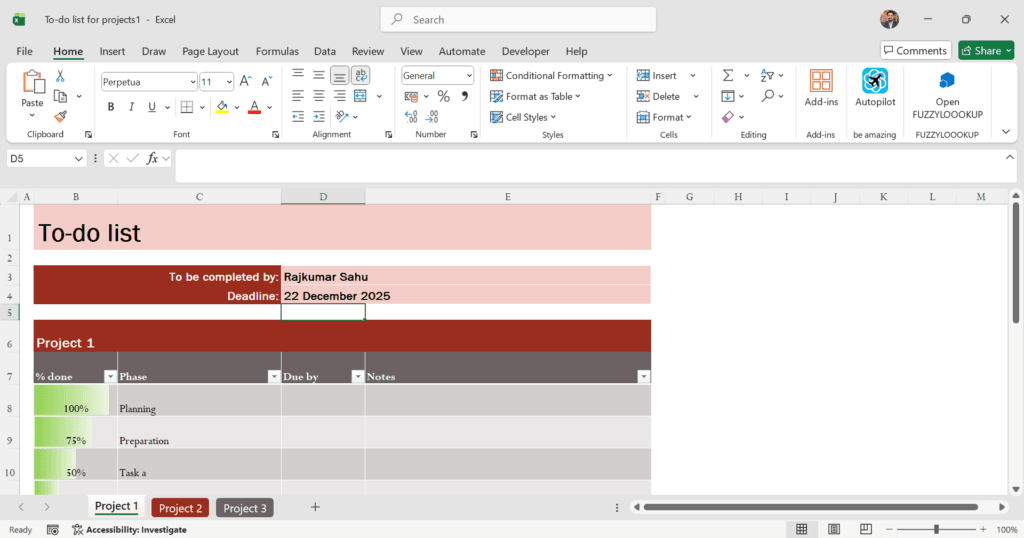This screenshot has width=1024, height=538.
Task: Switch to Project 3 sheet tab
Action: coord(245,508)
